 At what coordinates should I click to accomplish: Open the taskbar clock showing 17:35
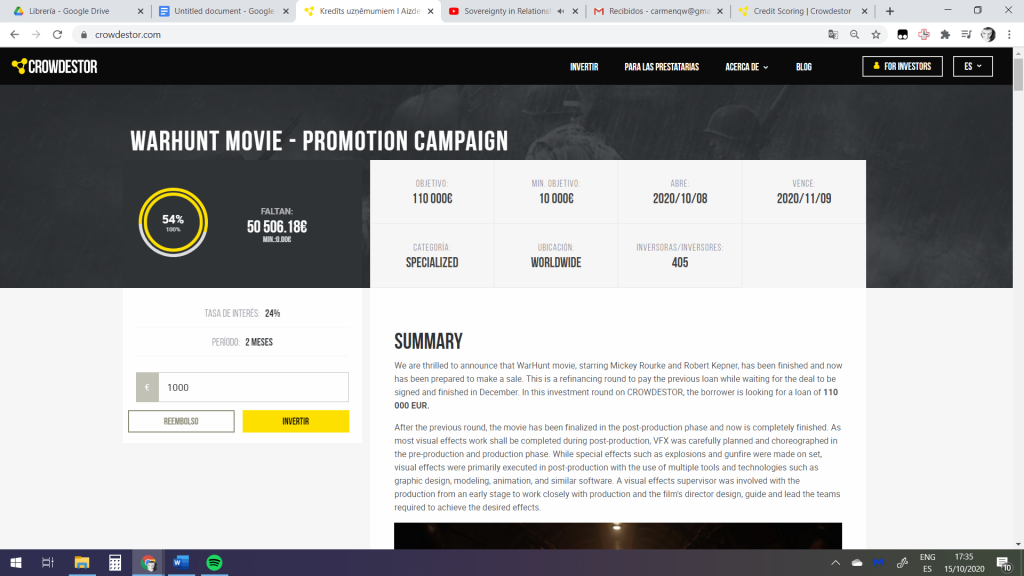pos(964,562)
